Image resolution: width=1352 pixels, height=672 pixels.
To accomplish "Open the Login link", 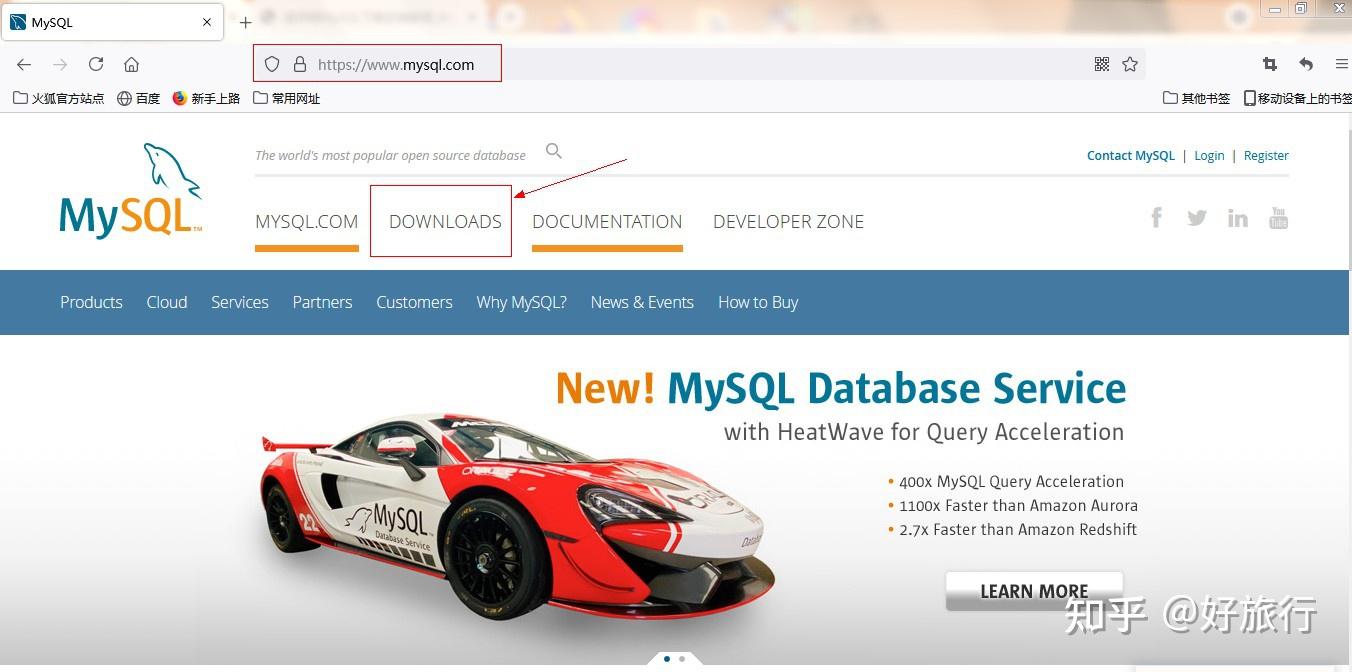I will [x=1209, y=155].
